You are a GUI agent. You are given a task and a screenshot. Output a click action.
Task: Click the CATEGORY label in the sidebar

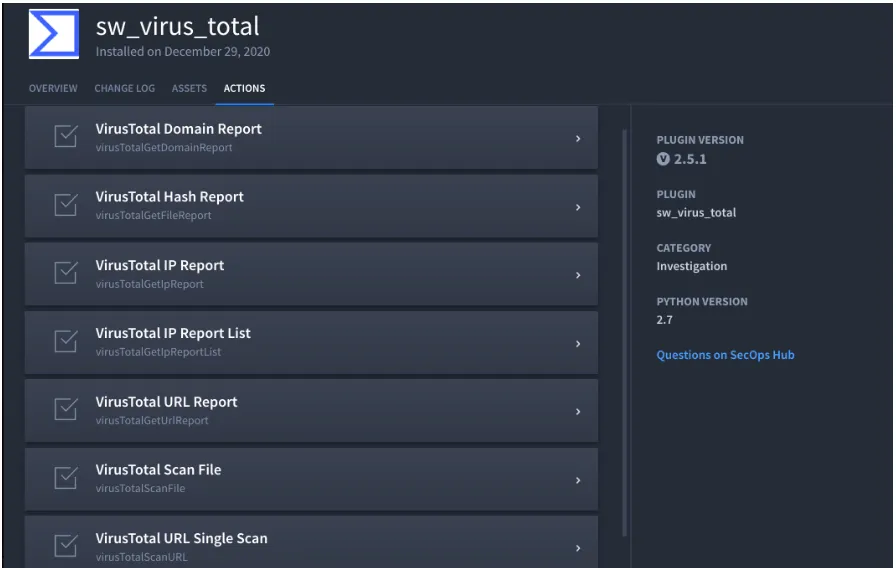coord(683,248)
